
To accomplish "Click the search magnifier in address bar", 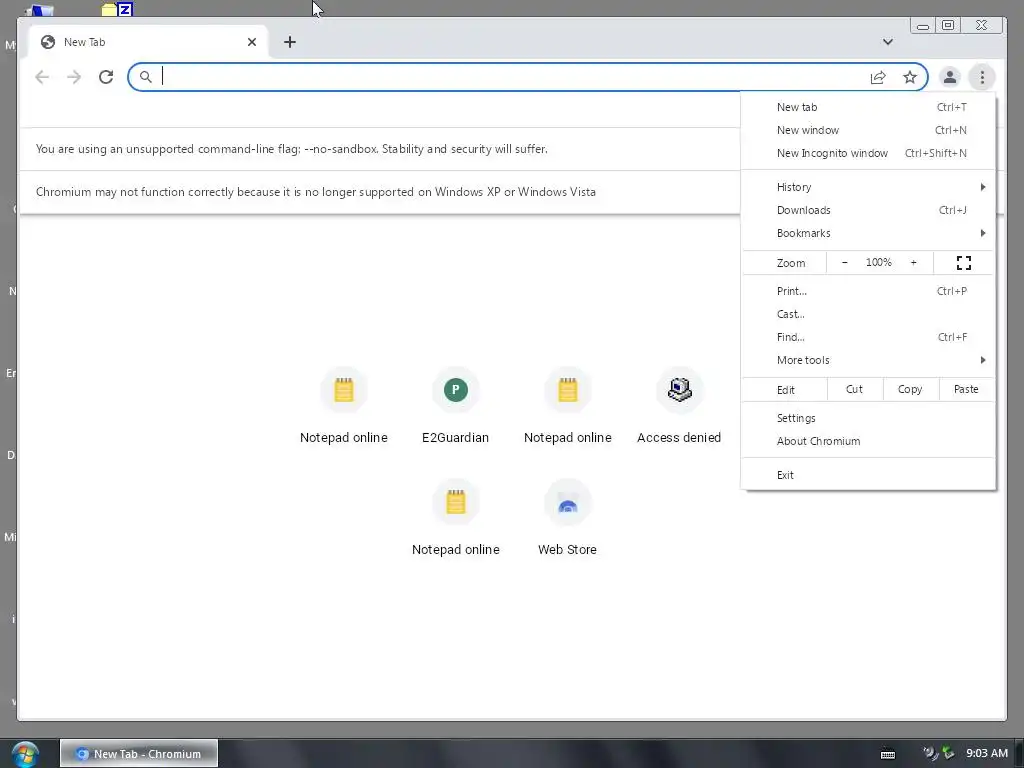I will (146, 77).
